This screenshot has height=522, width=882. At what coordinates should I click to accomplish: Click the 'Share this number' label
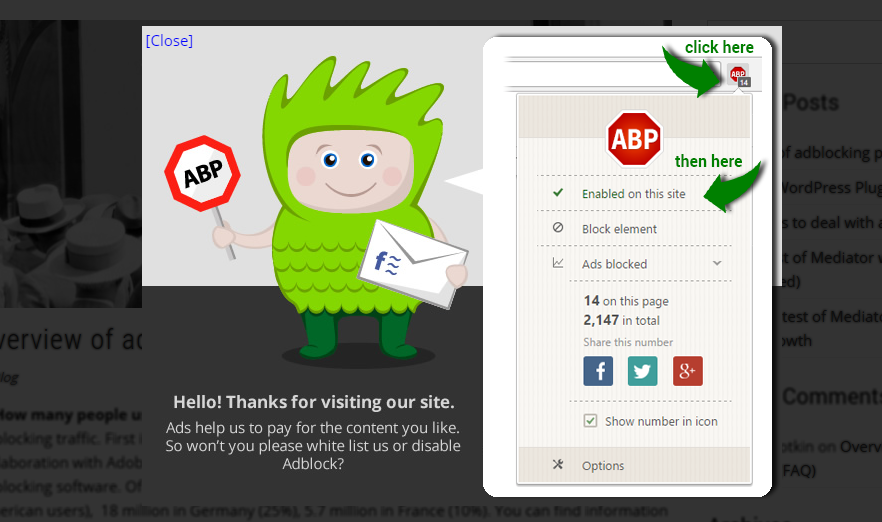(x=628, y=342)
